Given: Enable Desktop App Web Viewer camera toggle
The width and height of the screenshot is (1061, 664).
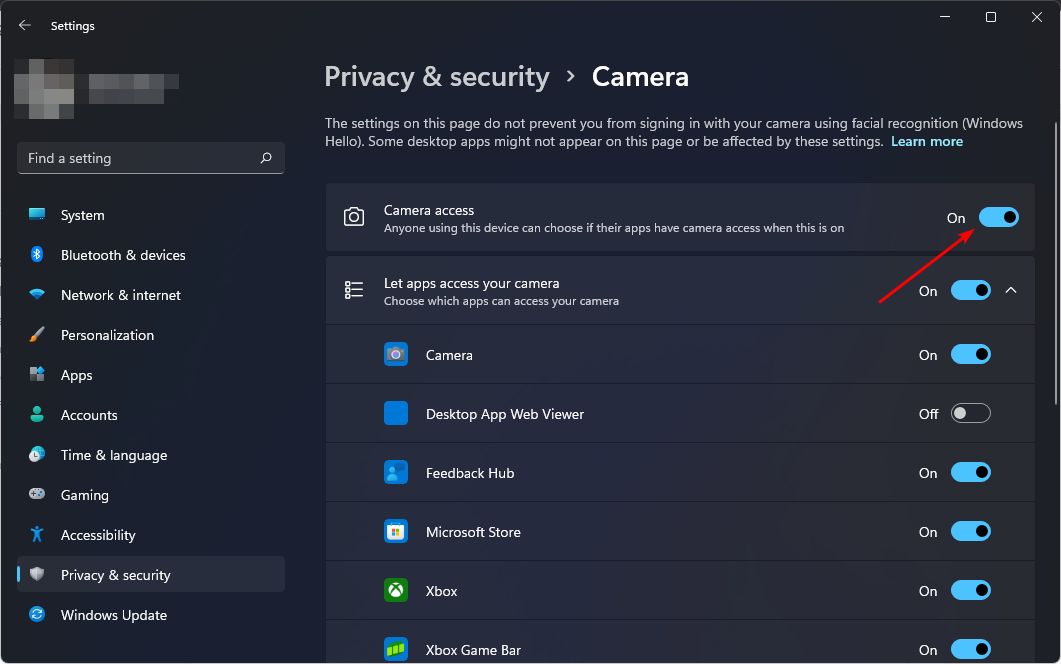Looking at the screenshot, I should click(x=970, y=414).
